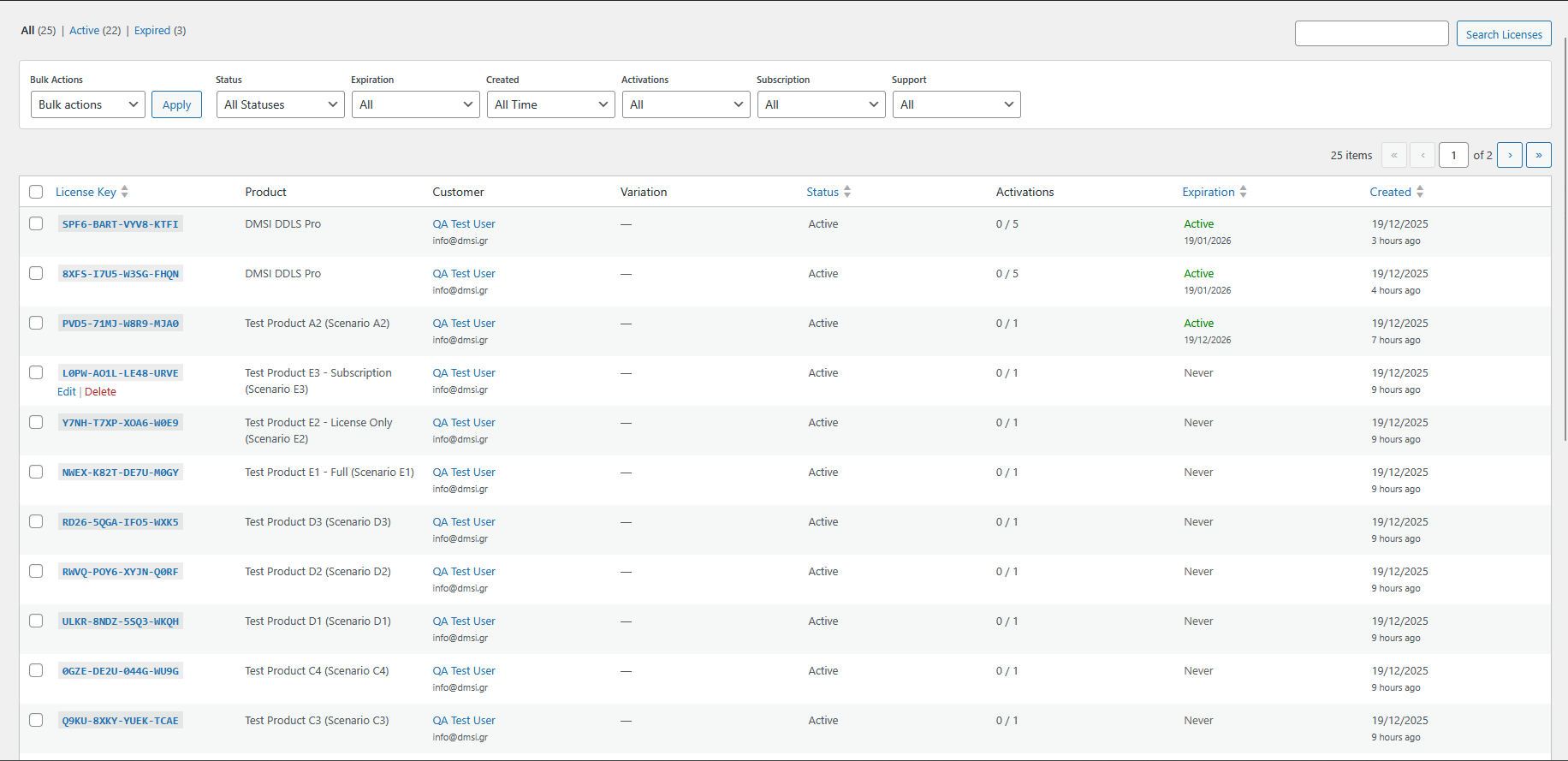Click the Search Licenses button
The height and width of the screenshot is (761, 1568).
tap(1504, 34)
